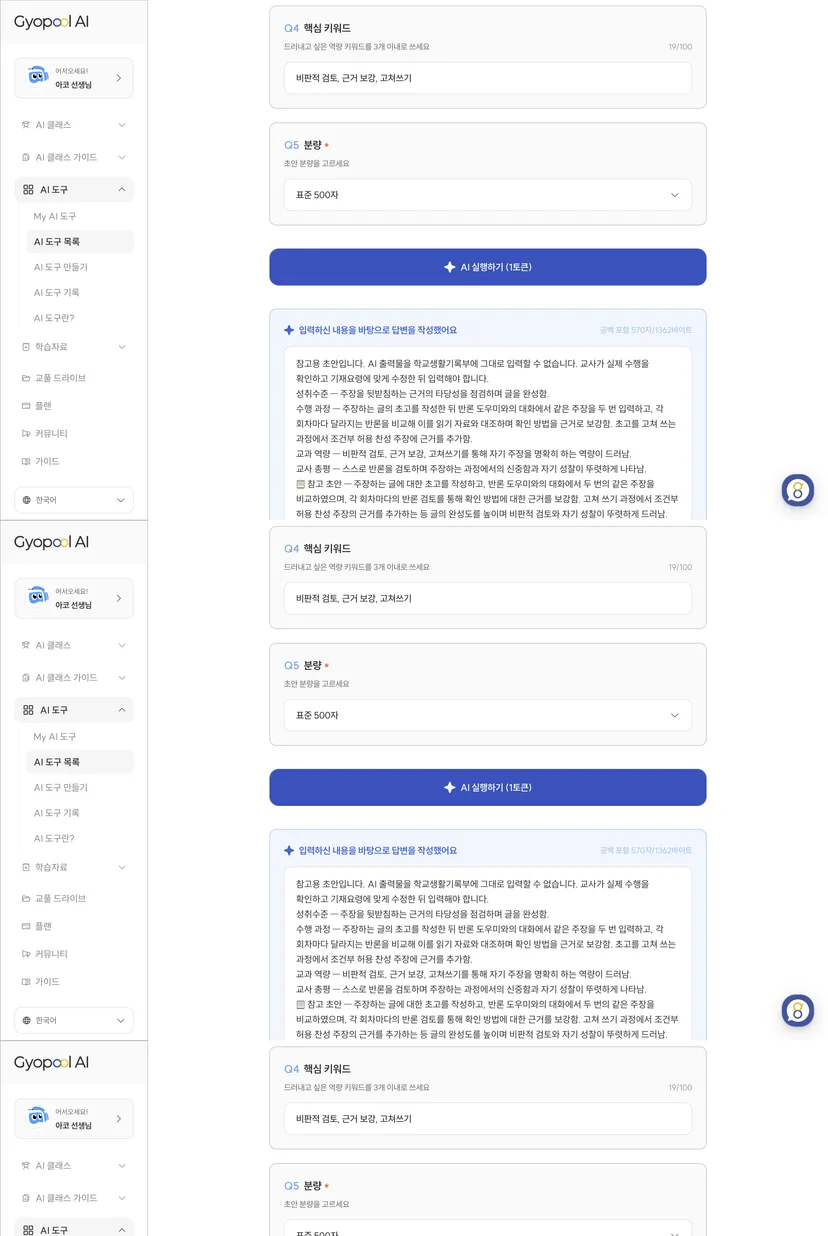Viewport: 828px width, 1236px height.
Task: Open AI 도구 만들기 in the topmost sidebar
Action: tap(61, 267)
